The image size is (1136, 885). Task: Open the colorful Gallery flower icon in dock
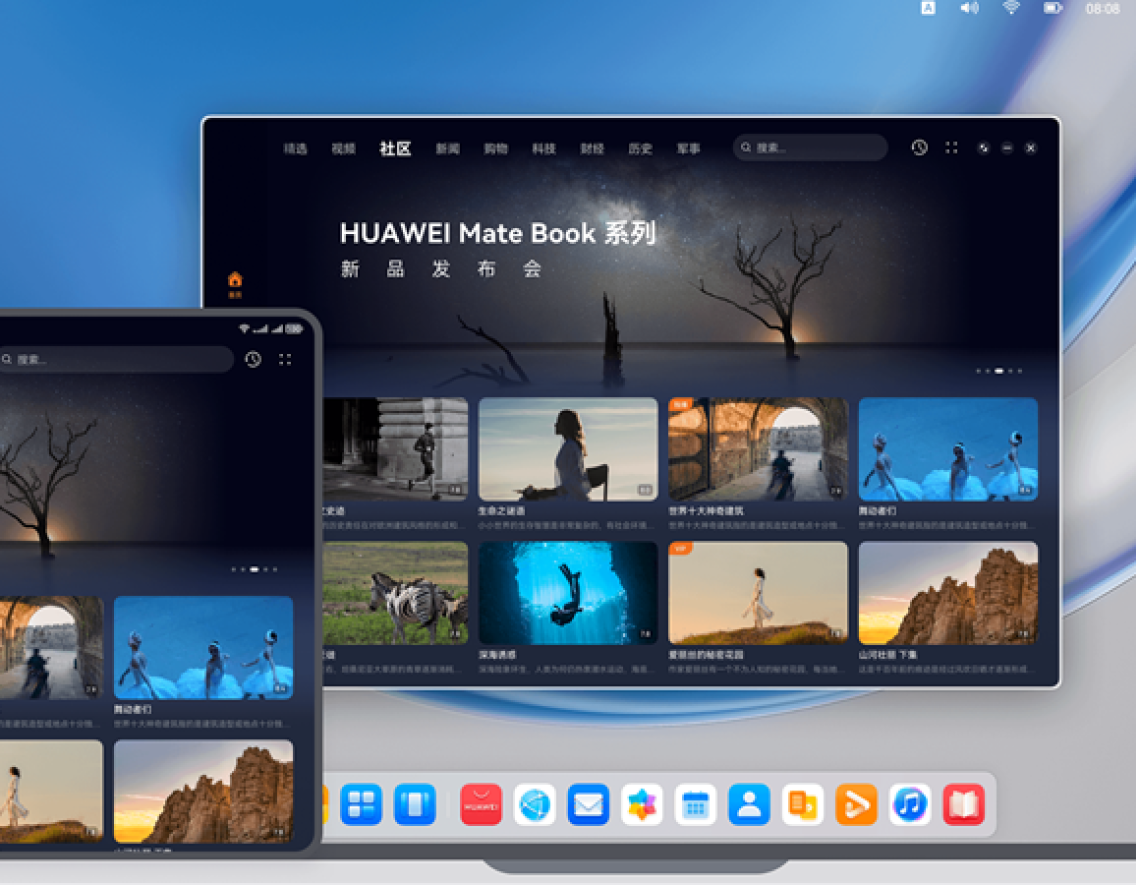pyautogui.click(x=642, y=805)
